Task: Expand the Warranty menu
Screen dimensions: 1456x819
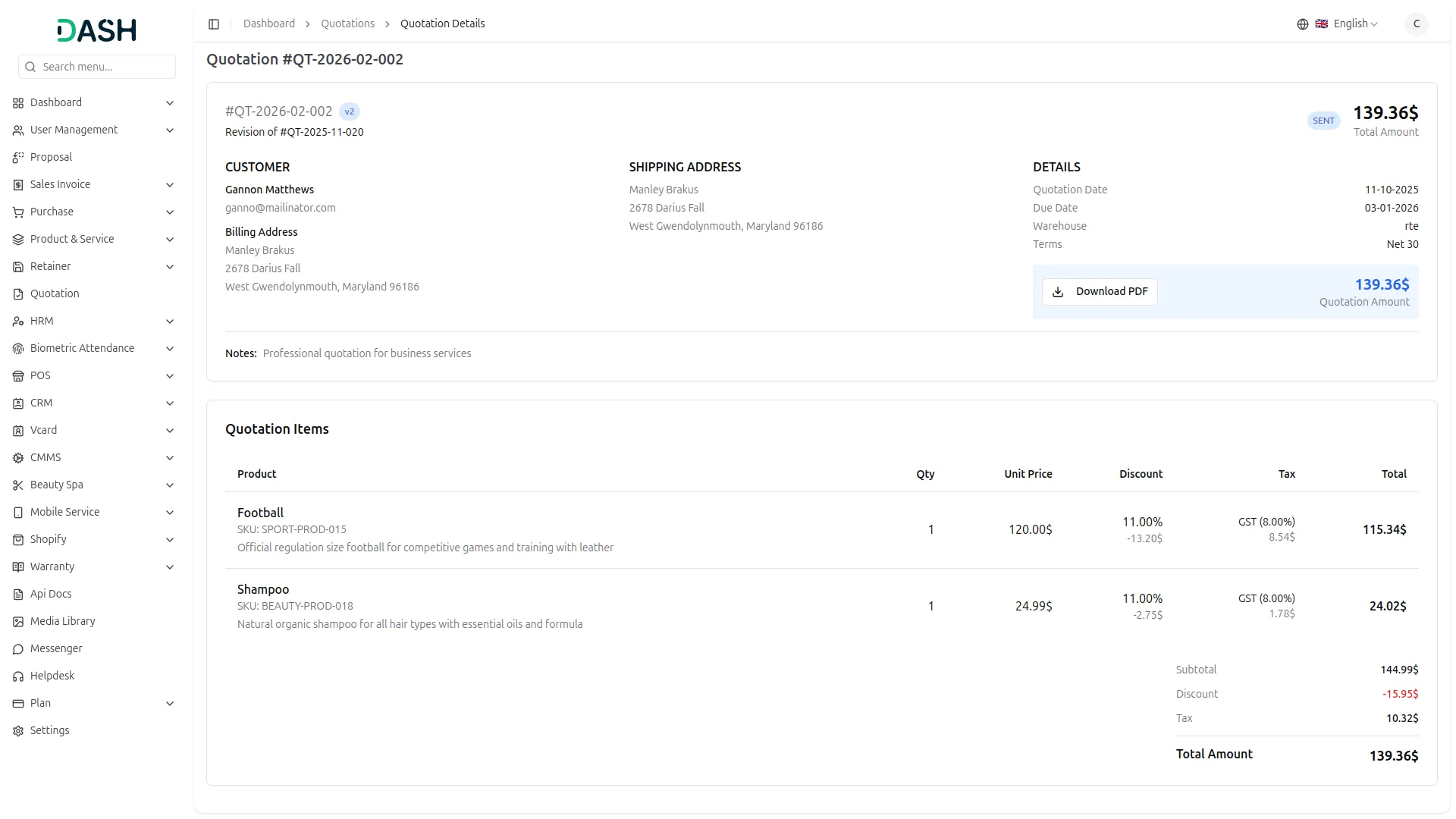Action: coord(170,567)
